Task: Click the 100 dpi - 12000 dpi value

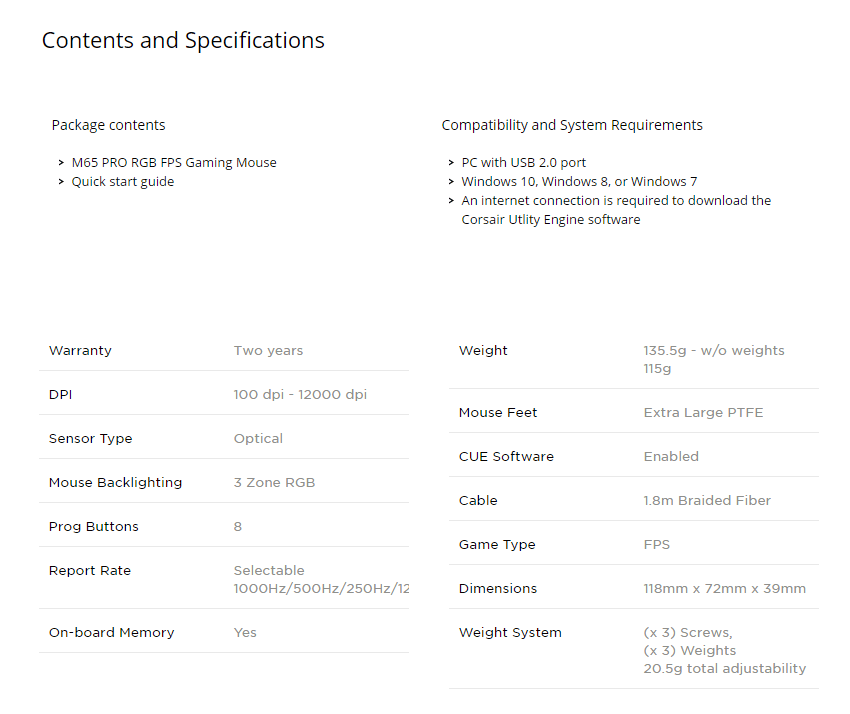Action: click(300, 395)
